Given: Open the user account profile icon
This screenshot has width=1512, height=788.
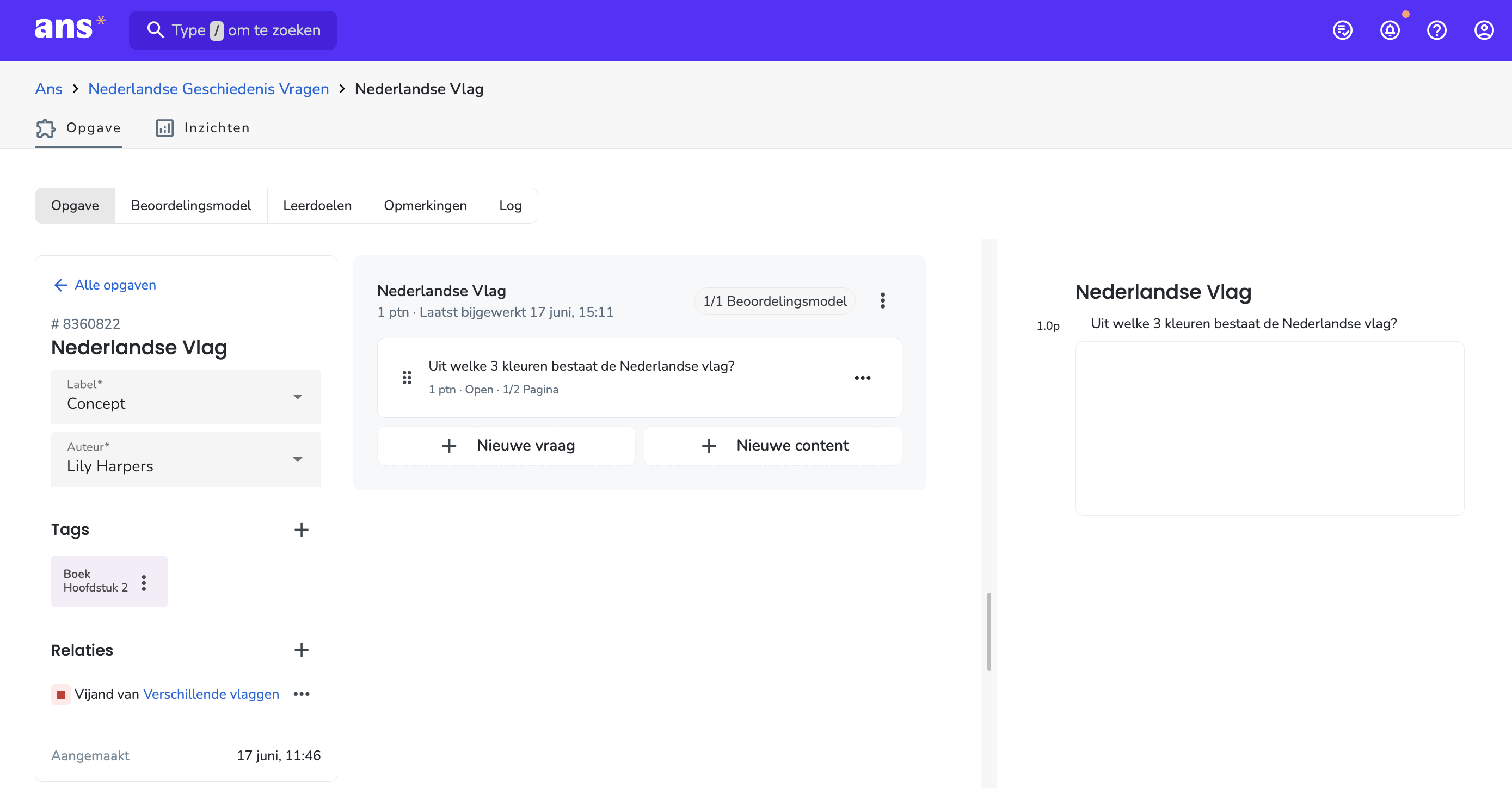Looking at the screenshot, I should tap(1483, 30).
